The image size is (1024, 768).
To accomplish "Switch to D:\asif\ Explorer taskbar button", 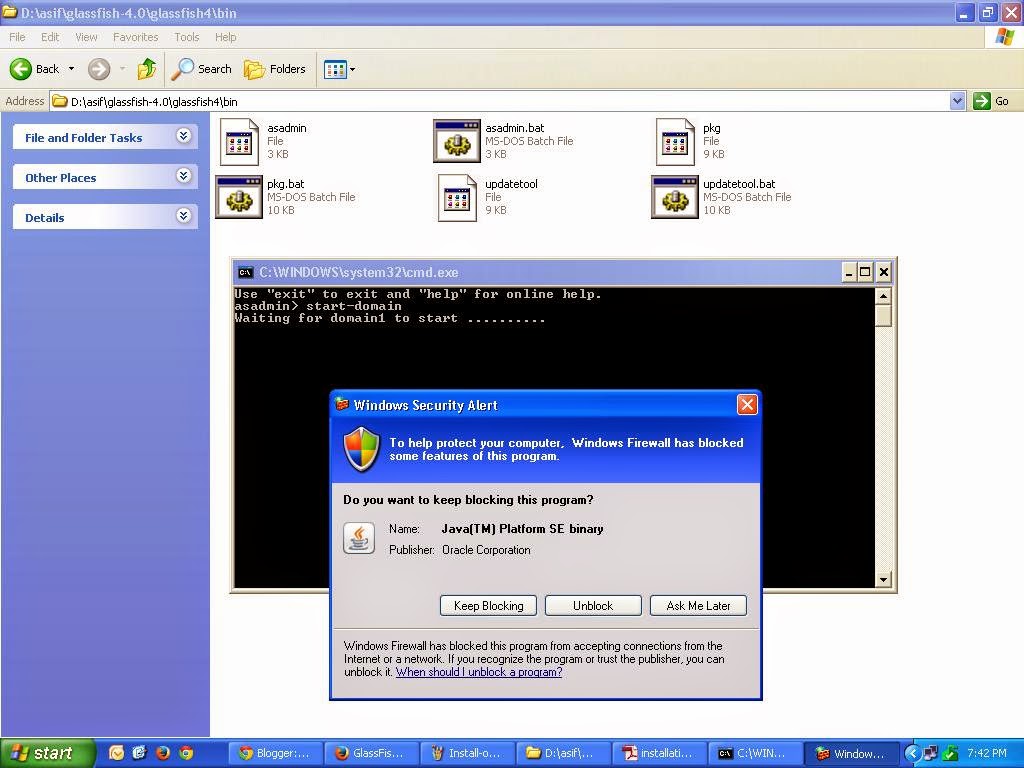I will (x=564, y=753).
